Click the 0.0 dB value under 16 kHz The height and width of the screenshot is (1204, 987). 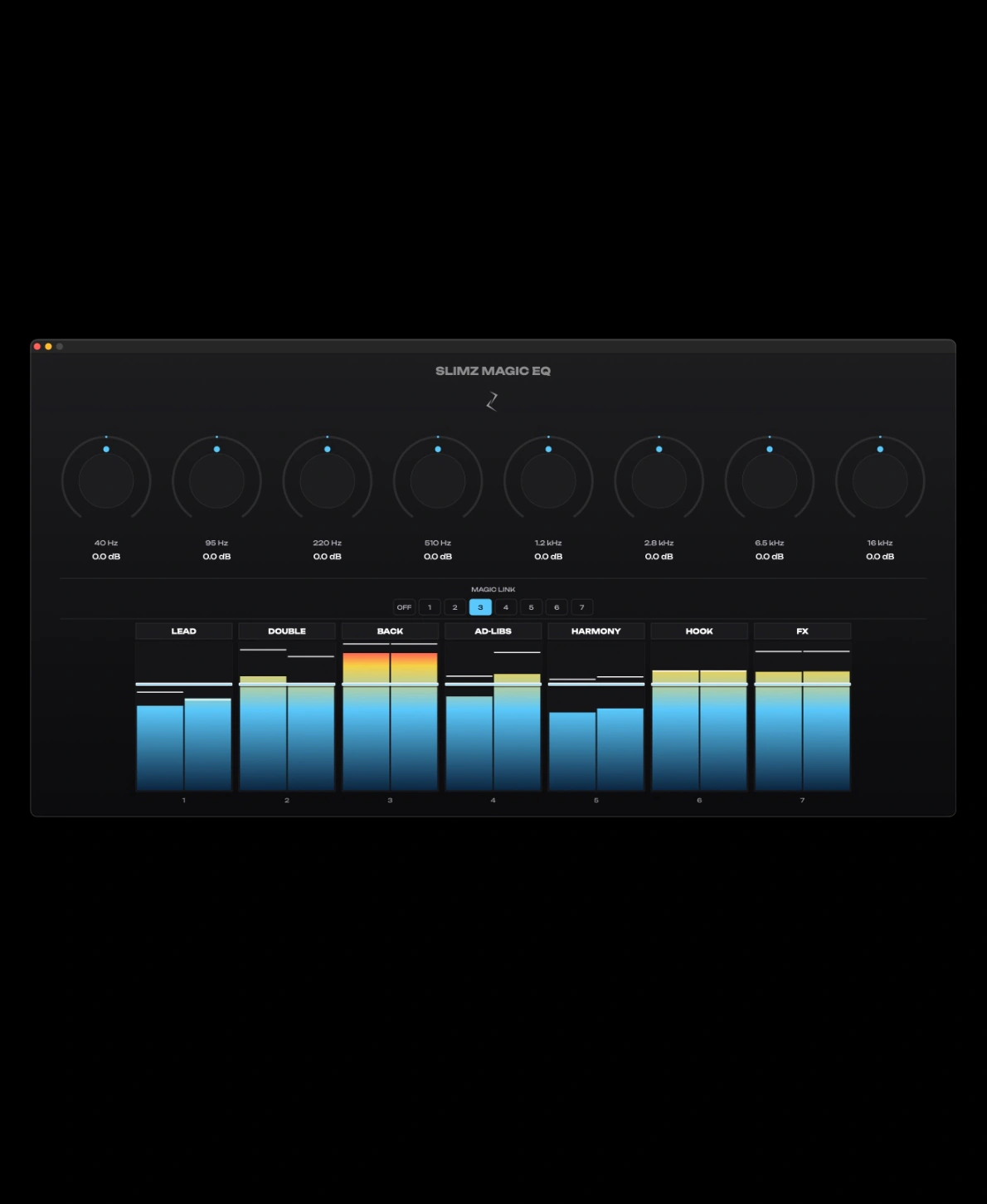880,557
